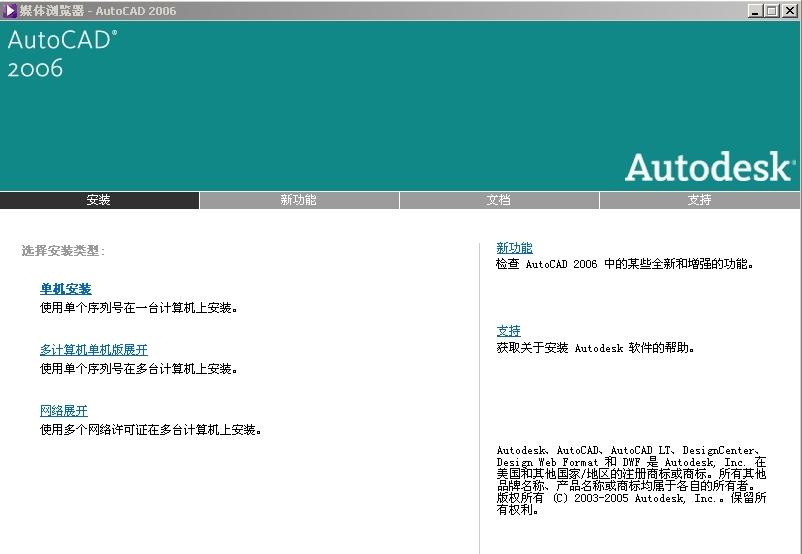Close the AutoCAD 2006 media browser
The height and width of the screenshot is (554, 802).
point(789,11)
